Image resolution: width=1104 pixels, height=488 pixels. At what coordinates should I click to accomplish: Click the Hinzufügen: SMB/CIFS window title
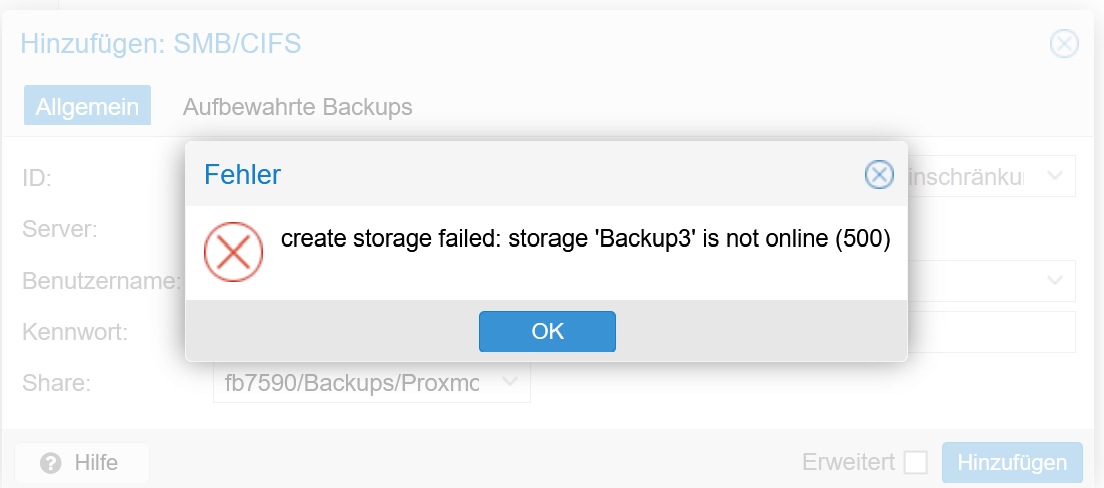[x=161, y=44]
